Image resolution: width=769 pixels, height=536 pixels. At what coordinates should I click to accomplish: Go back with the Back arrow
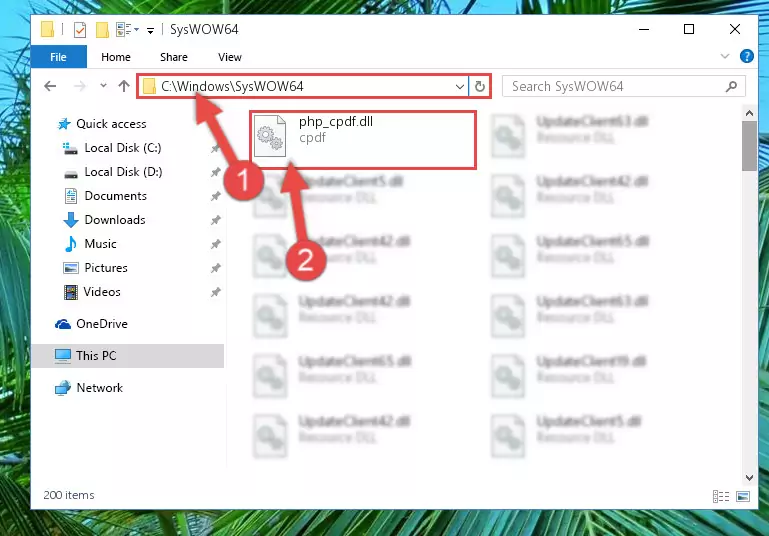(x=51, y=86)
